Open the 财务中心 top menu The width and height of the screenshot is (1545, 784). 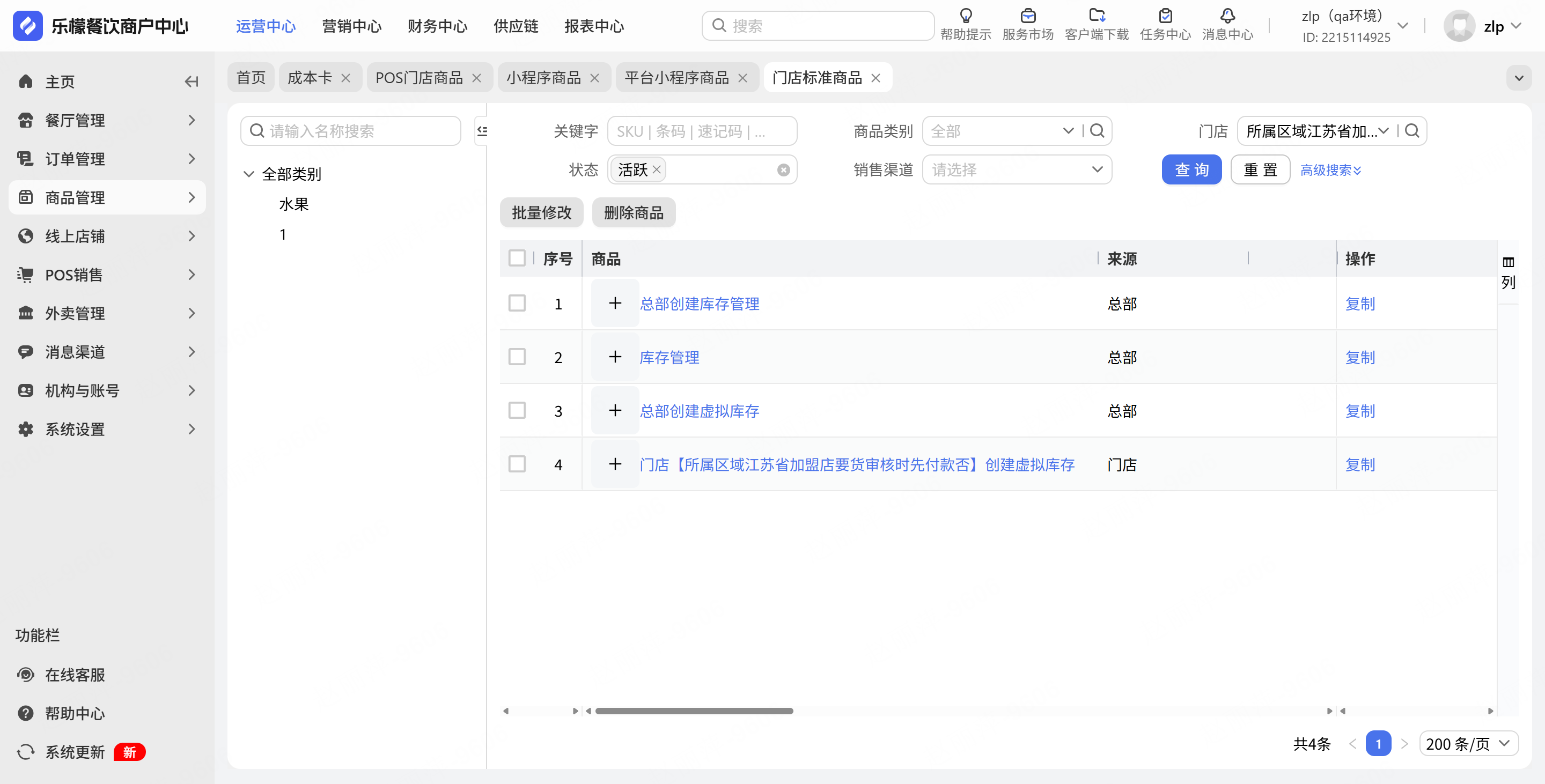point(437,26)
